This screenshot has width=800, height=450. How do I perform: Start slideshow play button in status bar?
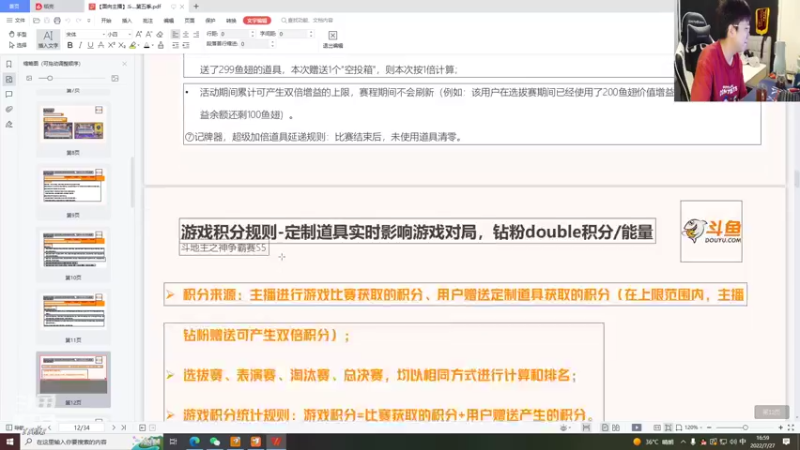636,428
